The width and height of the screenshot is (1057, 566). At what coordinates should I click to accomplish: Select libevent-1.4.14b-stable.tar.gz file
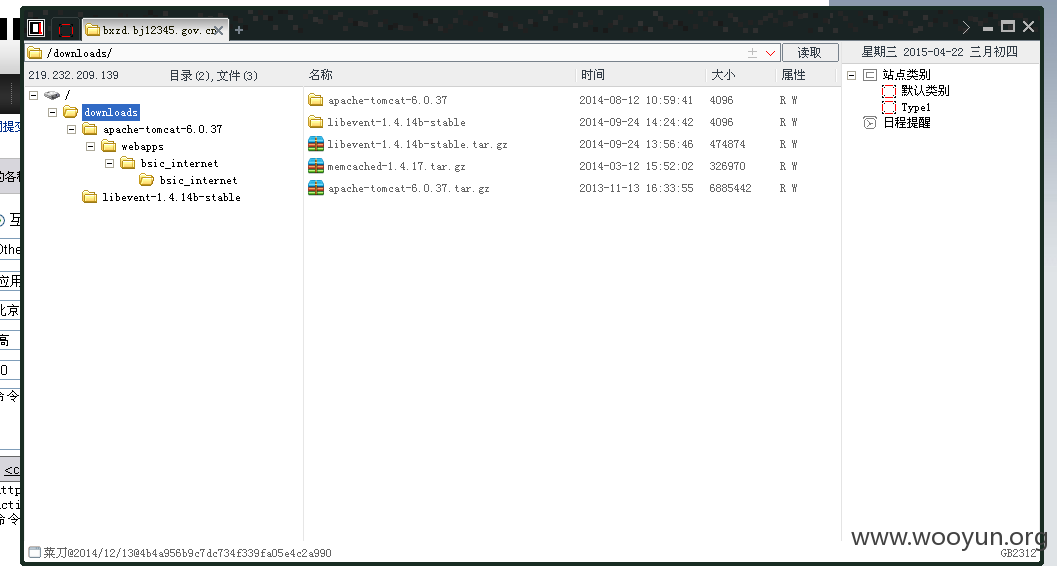tap(417, 144)
